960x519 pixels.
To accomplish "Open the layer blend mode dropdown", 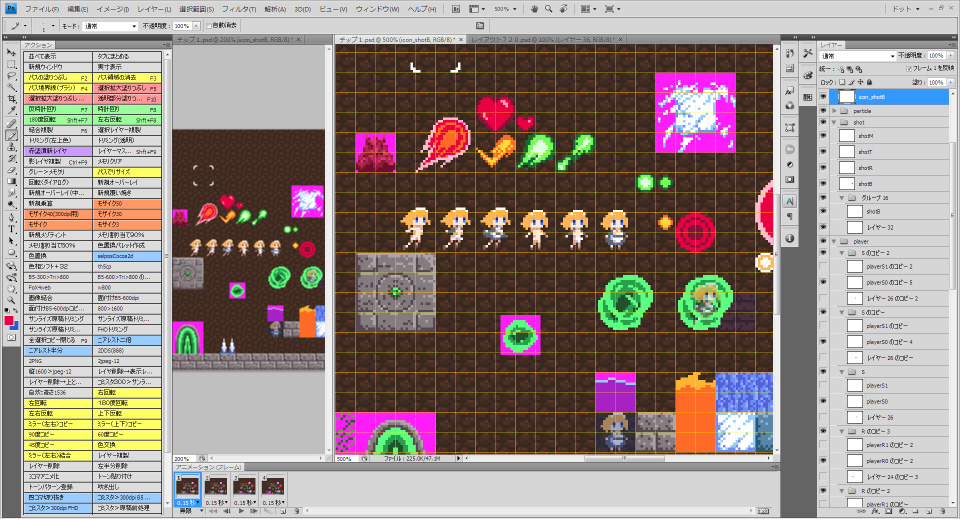I will tap(858, 56).
